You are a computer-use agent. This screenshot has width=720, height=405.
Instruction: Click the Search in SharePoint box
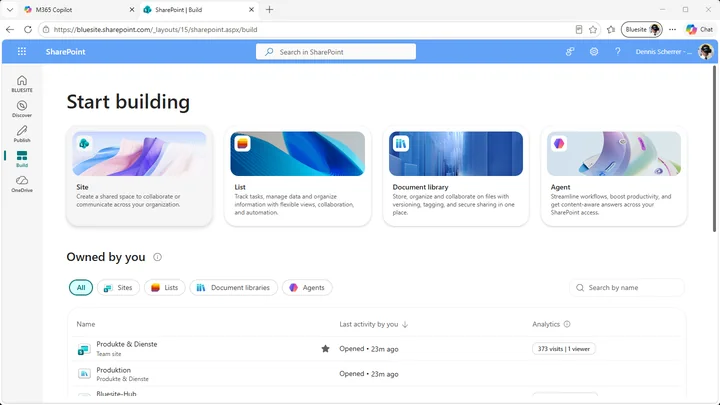336,51
